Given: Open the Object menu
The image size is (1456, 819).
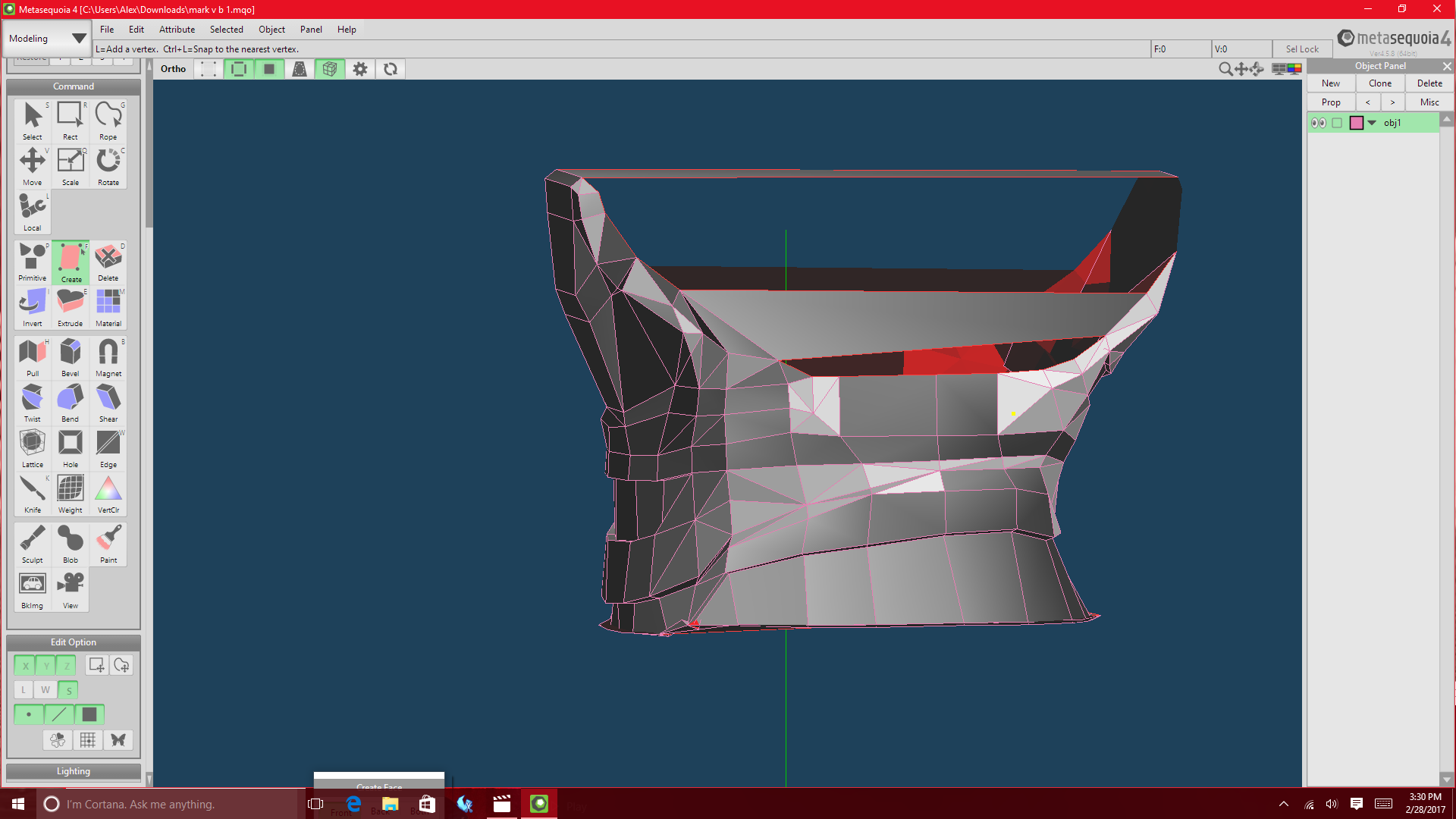Looking at the screenshot, I should point(271,30).
